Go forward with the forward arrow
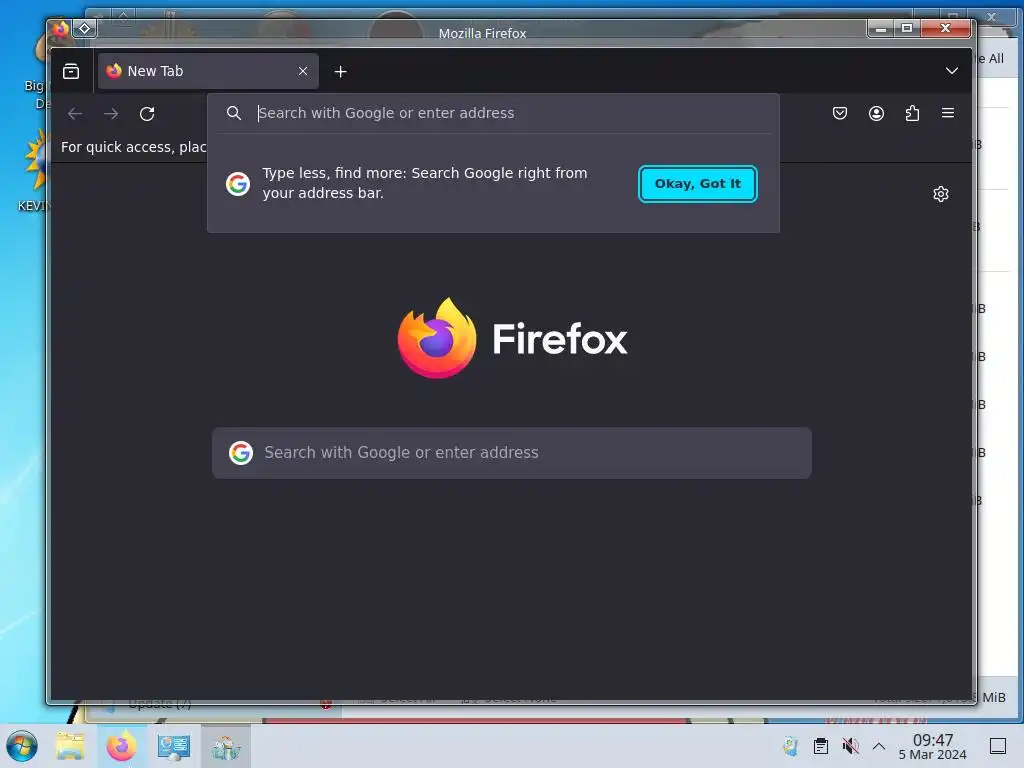The image size is (1024, 768). (111, 114)
